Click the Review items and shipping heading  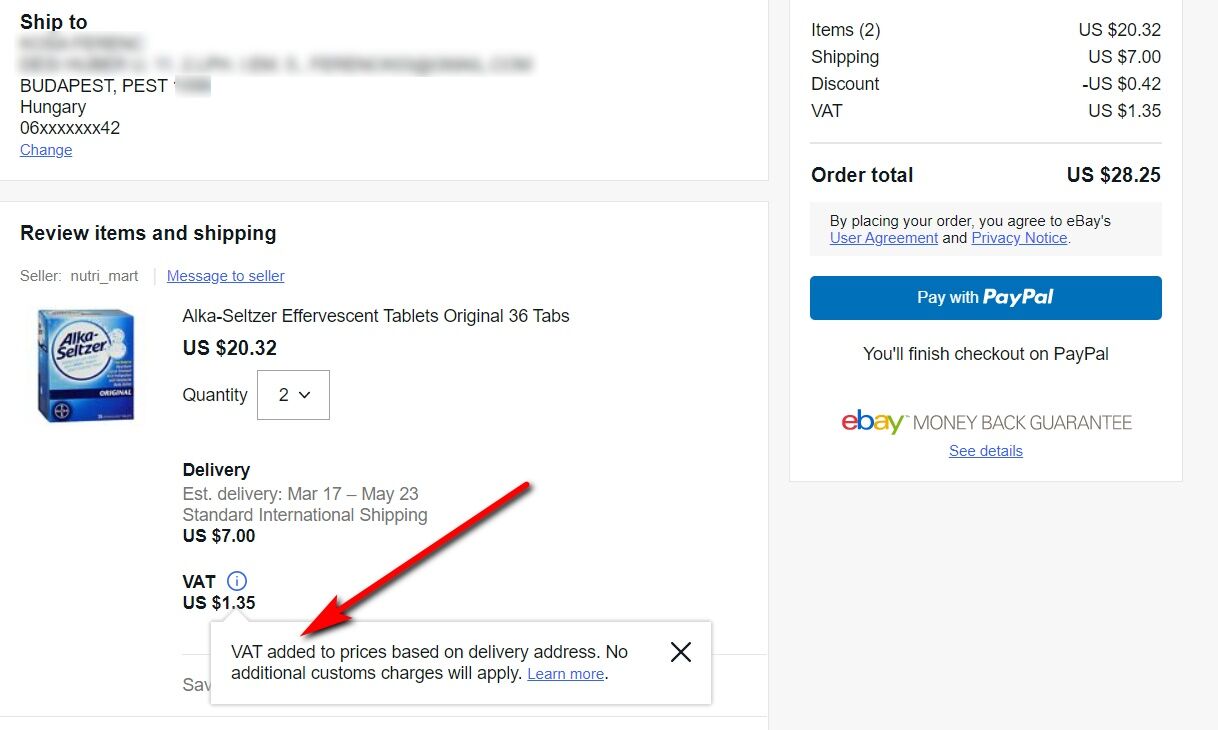point(148,233)
